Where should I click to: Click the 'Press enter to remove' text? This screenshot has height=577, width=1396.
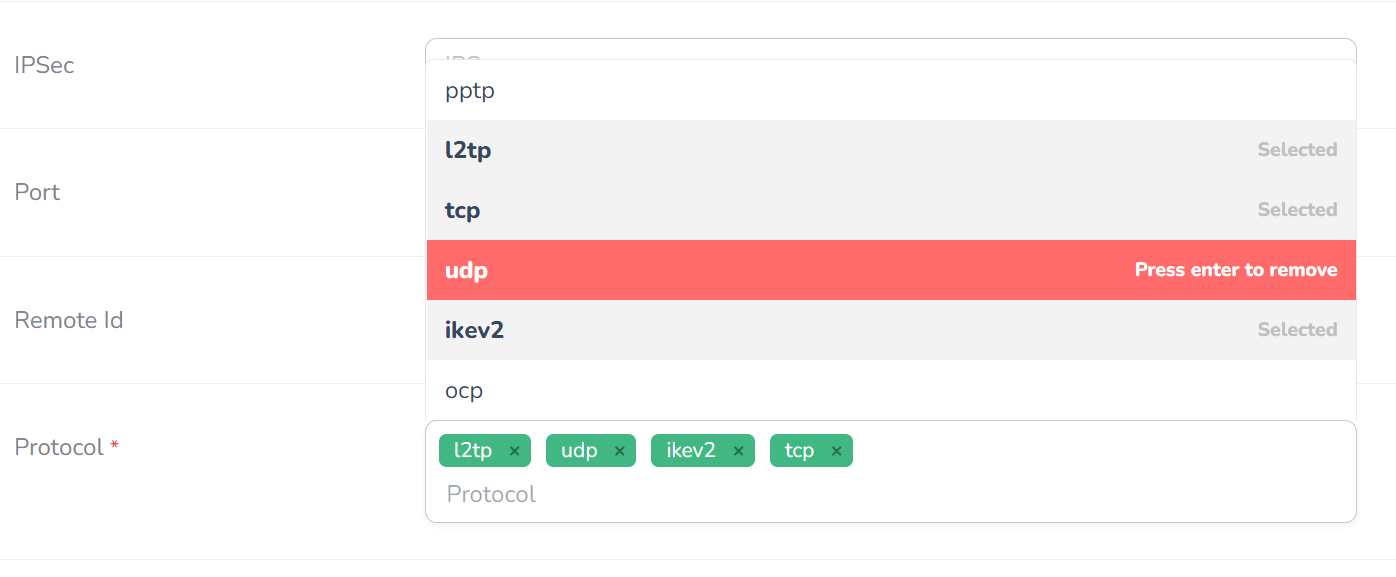click(1236, 270)
